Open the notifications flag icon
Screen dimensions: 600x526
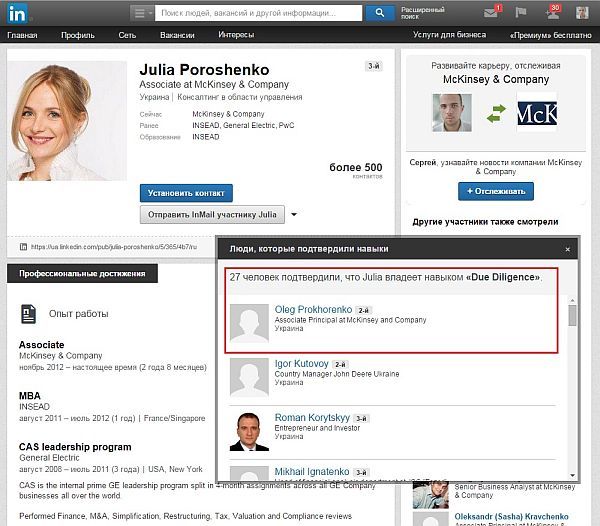(x=520, y=13)
